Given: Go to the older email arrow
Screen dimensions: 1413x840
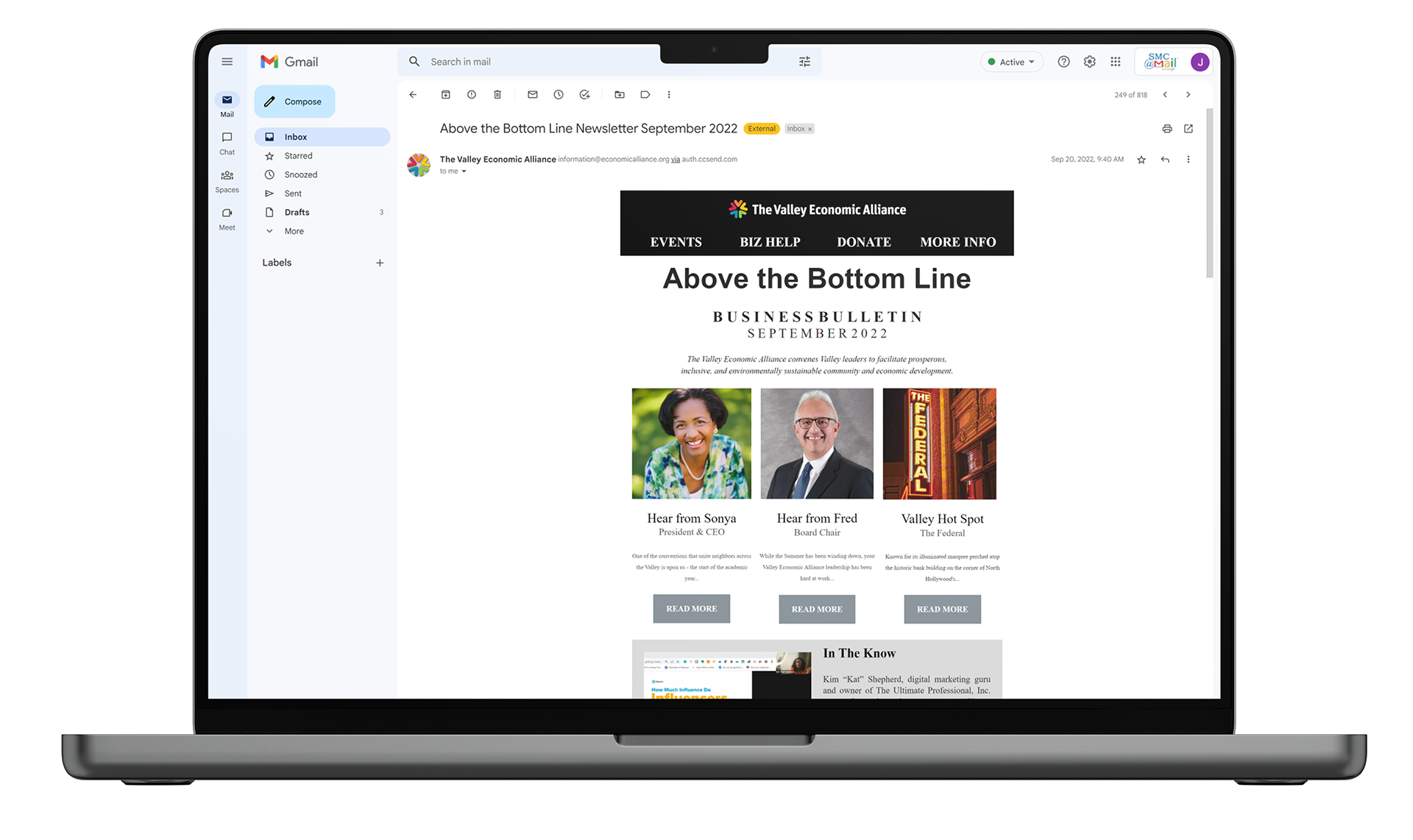Looking at the screenshot, I should [1188, 94].
